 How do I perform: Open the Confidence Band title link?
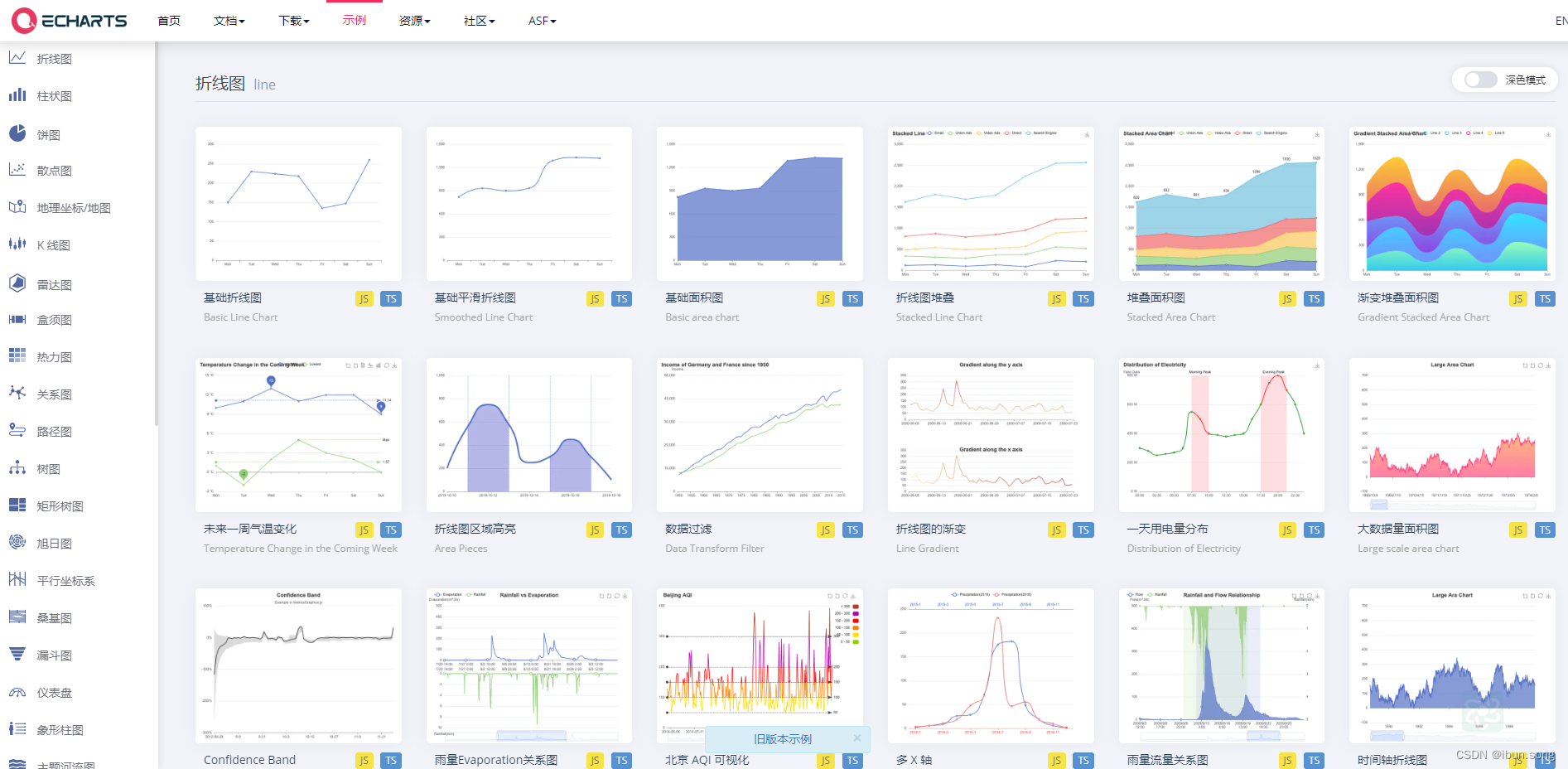(249, 760)
